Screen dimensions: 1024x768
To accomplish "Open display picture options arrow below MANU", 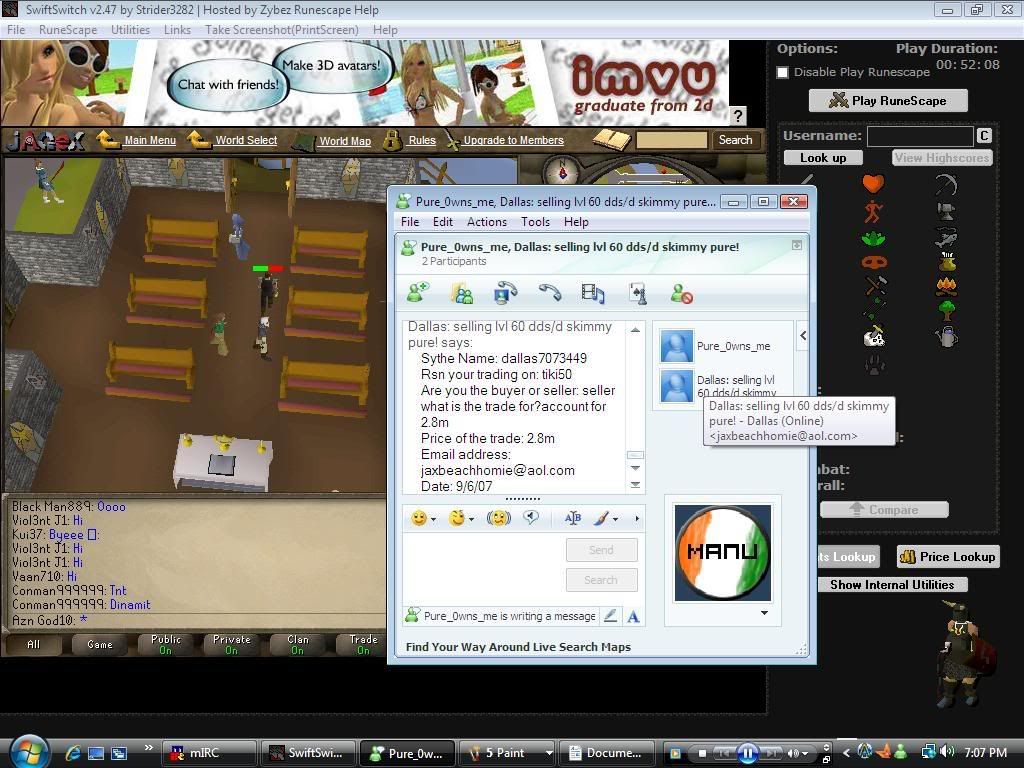I will [x=764, y=613].
